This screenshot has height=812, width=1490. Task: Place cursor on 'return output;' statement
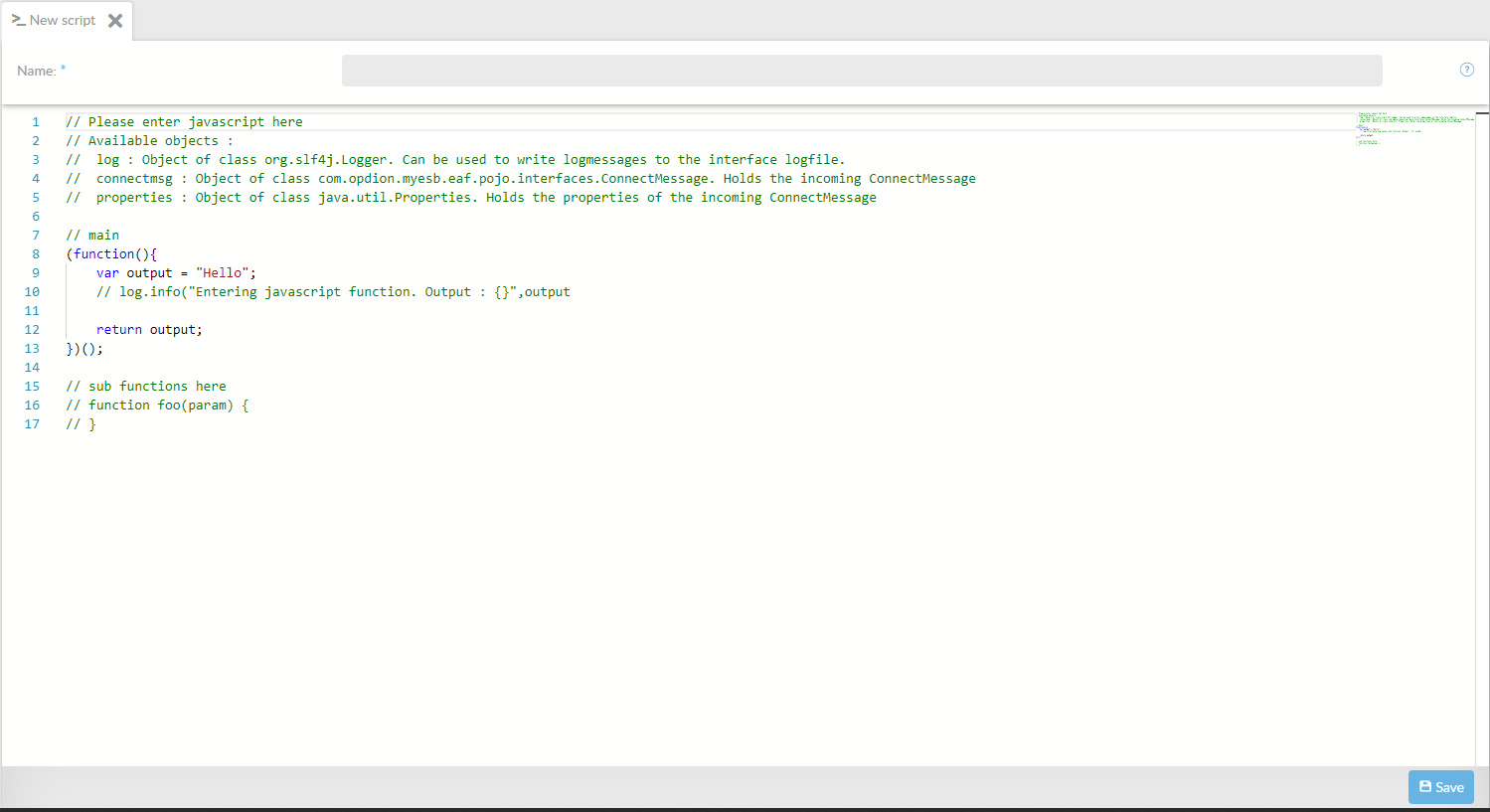[x=149, y=330]
